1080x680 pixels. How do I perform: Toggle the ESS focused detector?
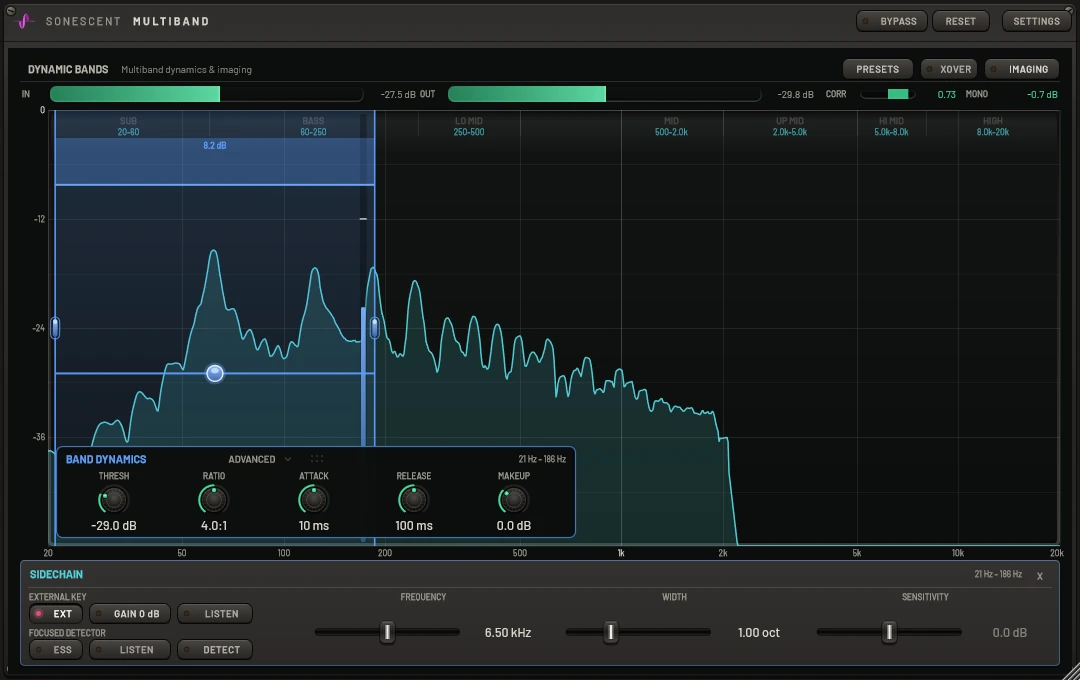pos(55,650)
